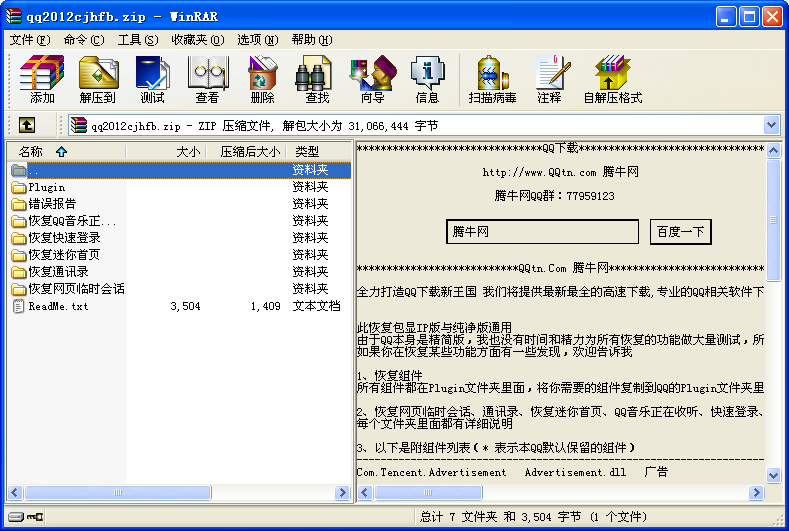Open the 文件(F) menu
The height and width of the screenshot is (531, 789).
coord(30,40)
